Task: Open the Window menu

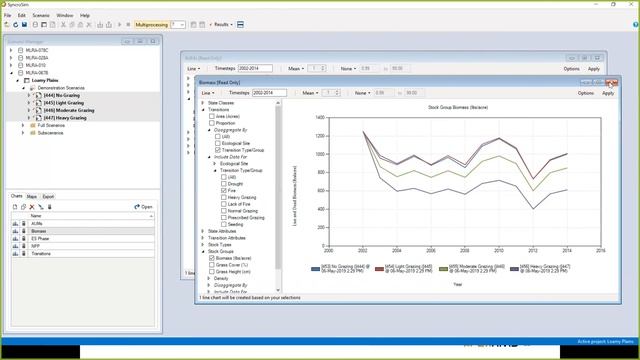Action: coord(65,16)
